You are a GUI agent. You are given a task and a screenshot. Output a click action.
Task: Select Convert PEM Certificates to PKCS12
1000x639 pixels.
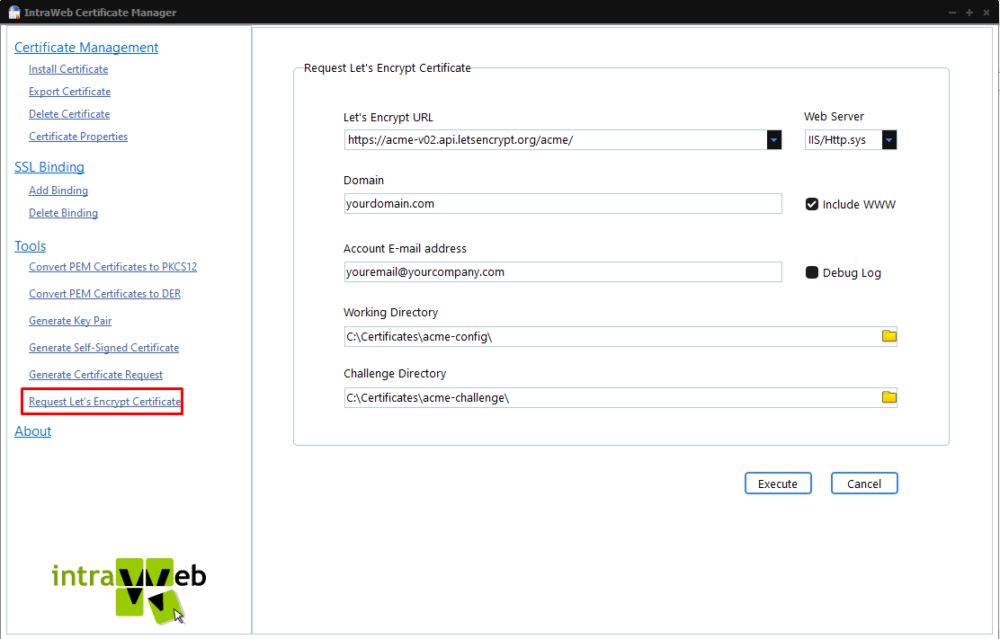click(112, 267)
